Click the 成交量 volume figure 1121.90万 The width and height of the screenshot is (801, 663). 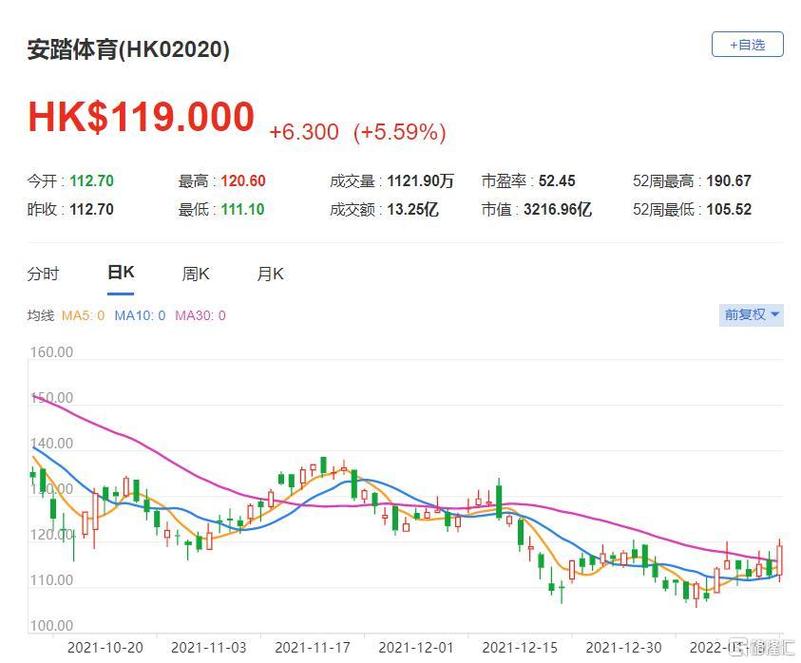click(x=420, y=181)
